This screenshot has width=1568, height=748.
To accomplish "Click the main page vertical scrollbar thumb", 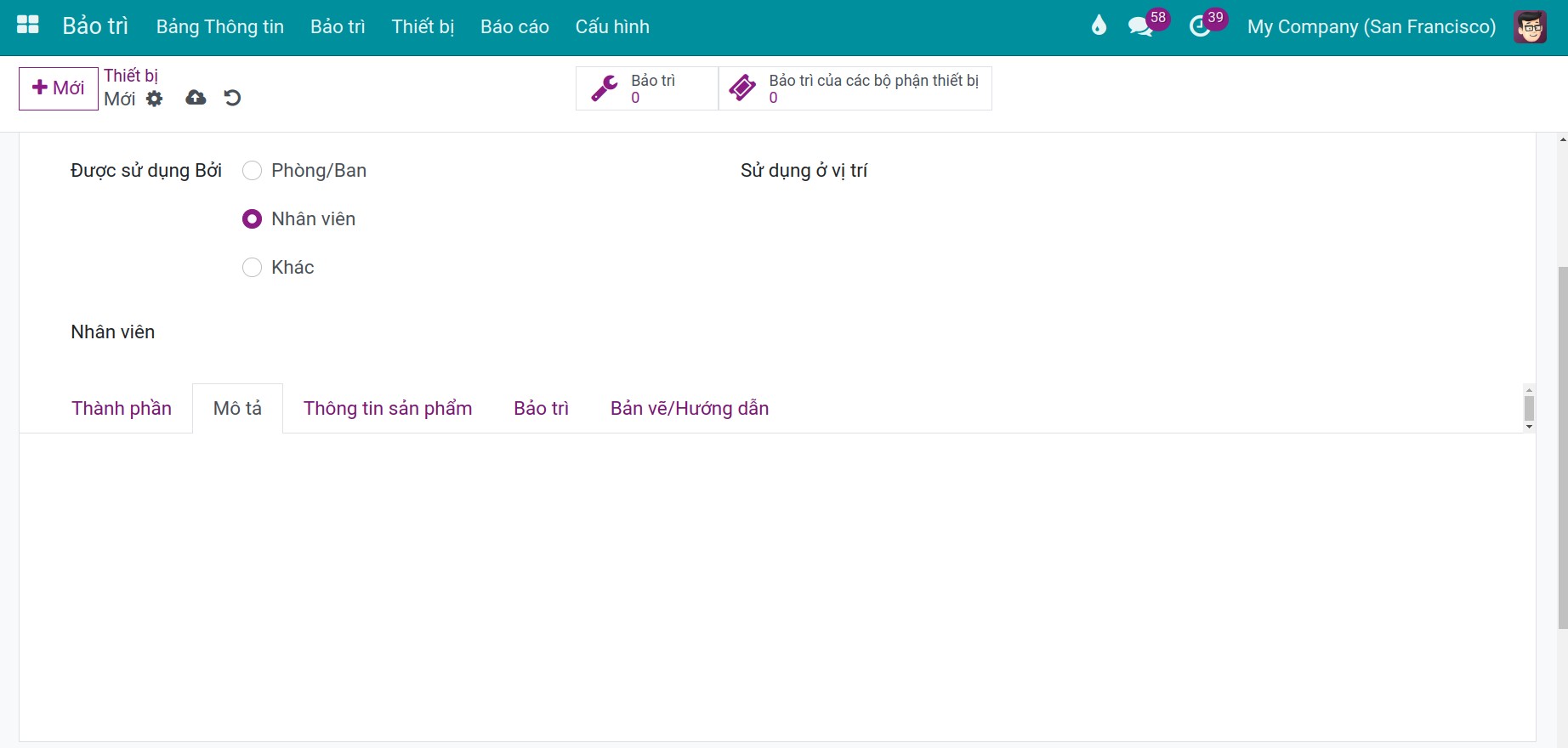I will coord(1563,449).
